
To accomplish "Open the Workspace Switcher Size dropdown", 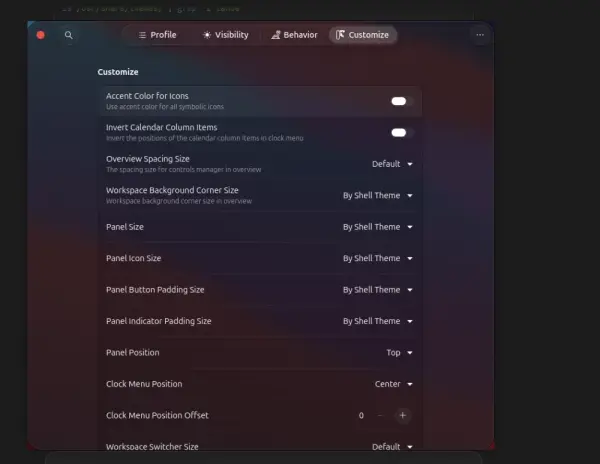I will pyautogui.click(x=392, y=446).
